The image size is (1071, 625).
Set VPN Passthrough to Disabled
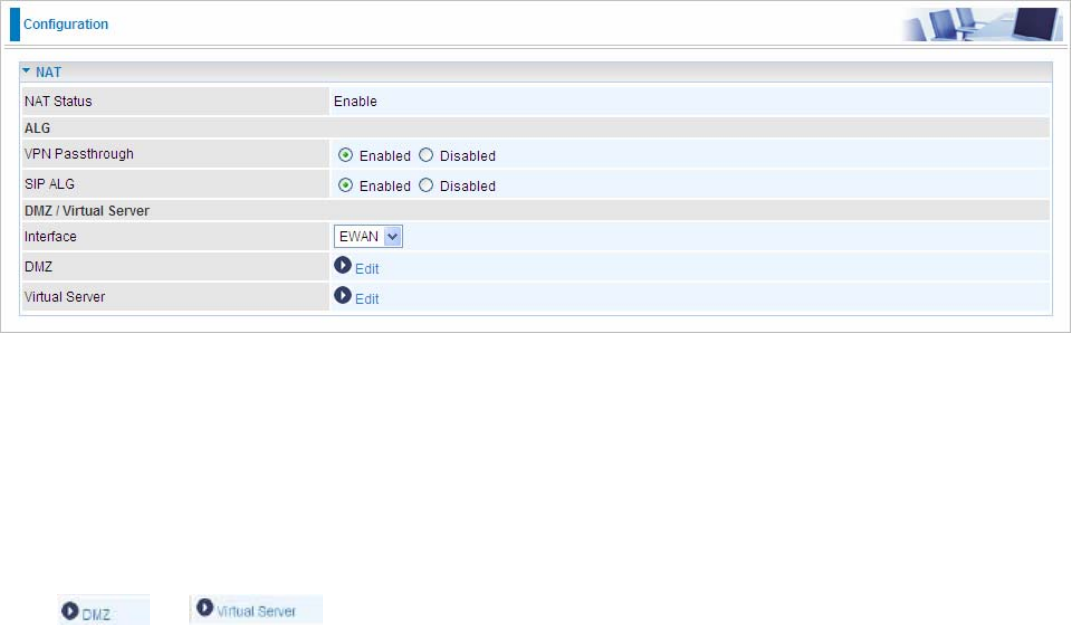point(426,155)
